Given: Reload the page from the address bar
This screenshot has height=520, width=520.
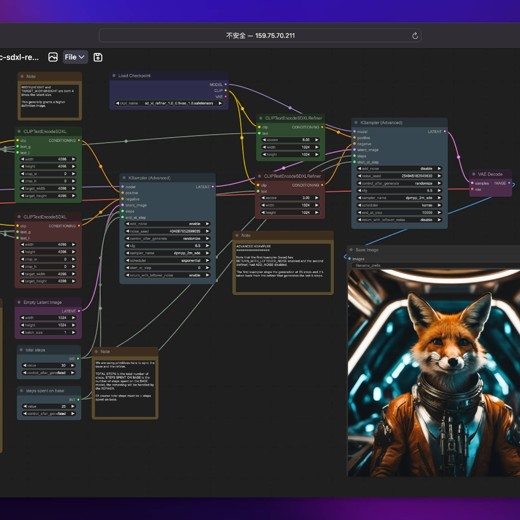Looking at the screenshot, I should click(415, 36).
